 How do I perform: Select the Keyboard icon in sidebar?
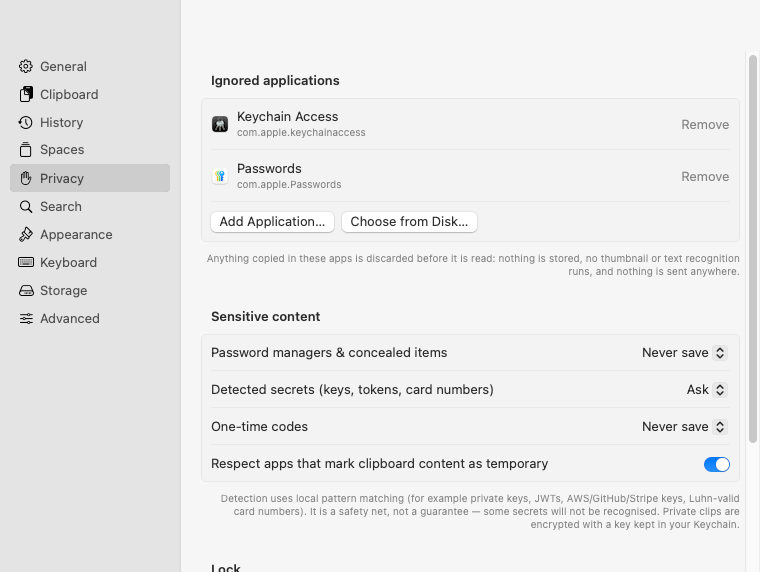[26, 262]
